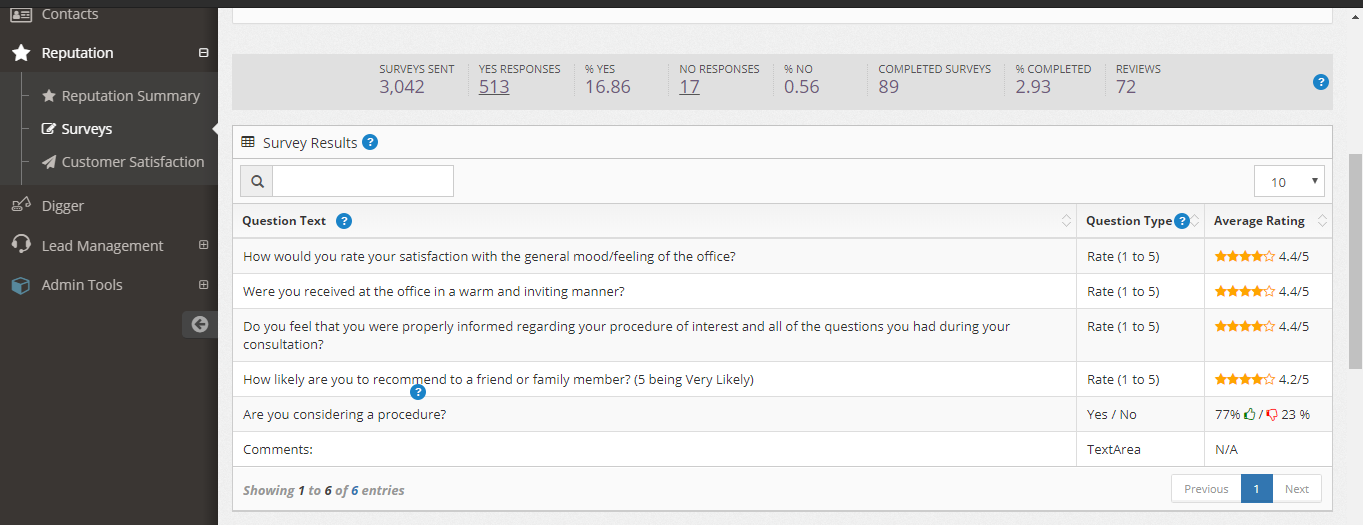Click the Next pagination button
This screenshot has width=1363, height=525.
click(1296, 489)
